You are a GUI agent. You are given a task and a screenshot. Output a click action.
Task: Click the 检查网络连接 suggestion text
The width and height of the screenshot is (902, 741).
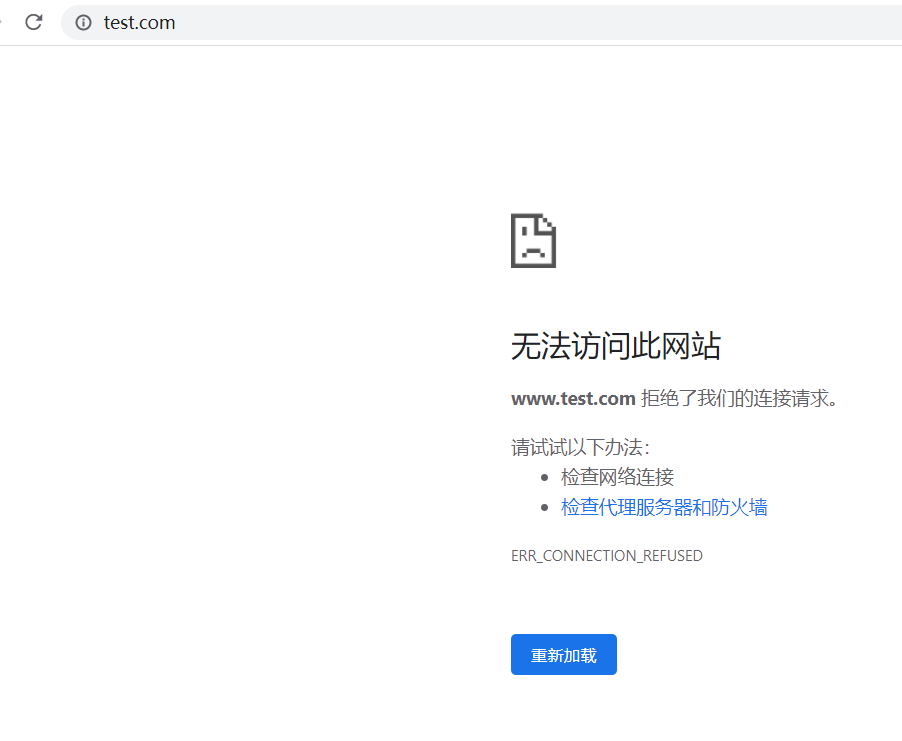(x=617, y=477)
